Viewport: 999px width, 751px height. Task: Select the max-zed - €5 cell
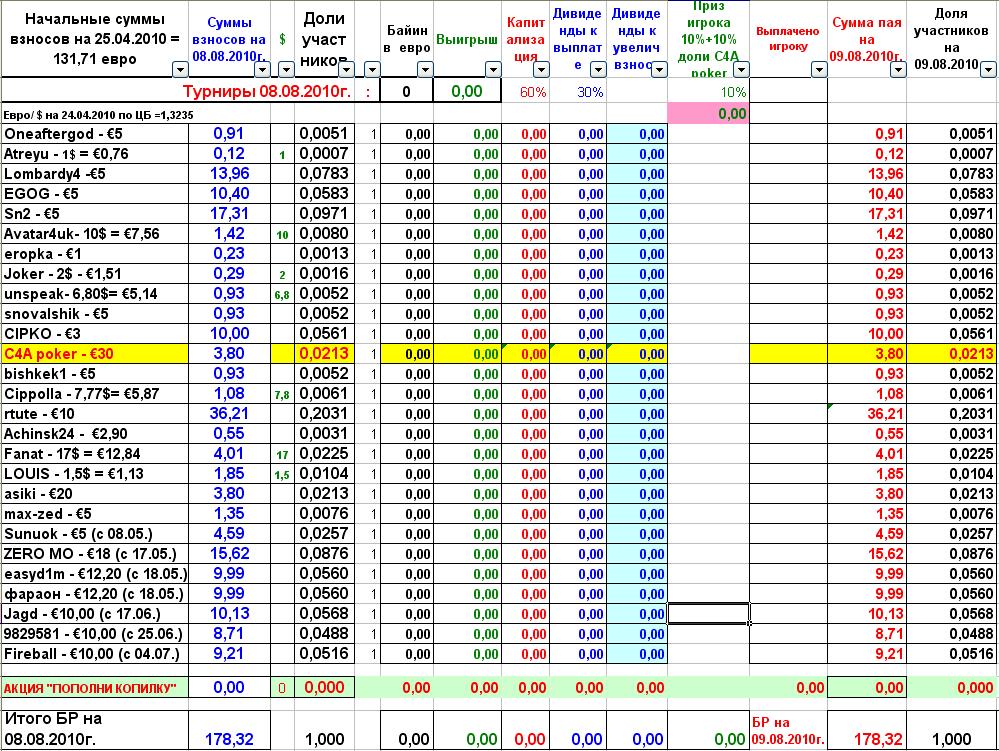95,514
